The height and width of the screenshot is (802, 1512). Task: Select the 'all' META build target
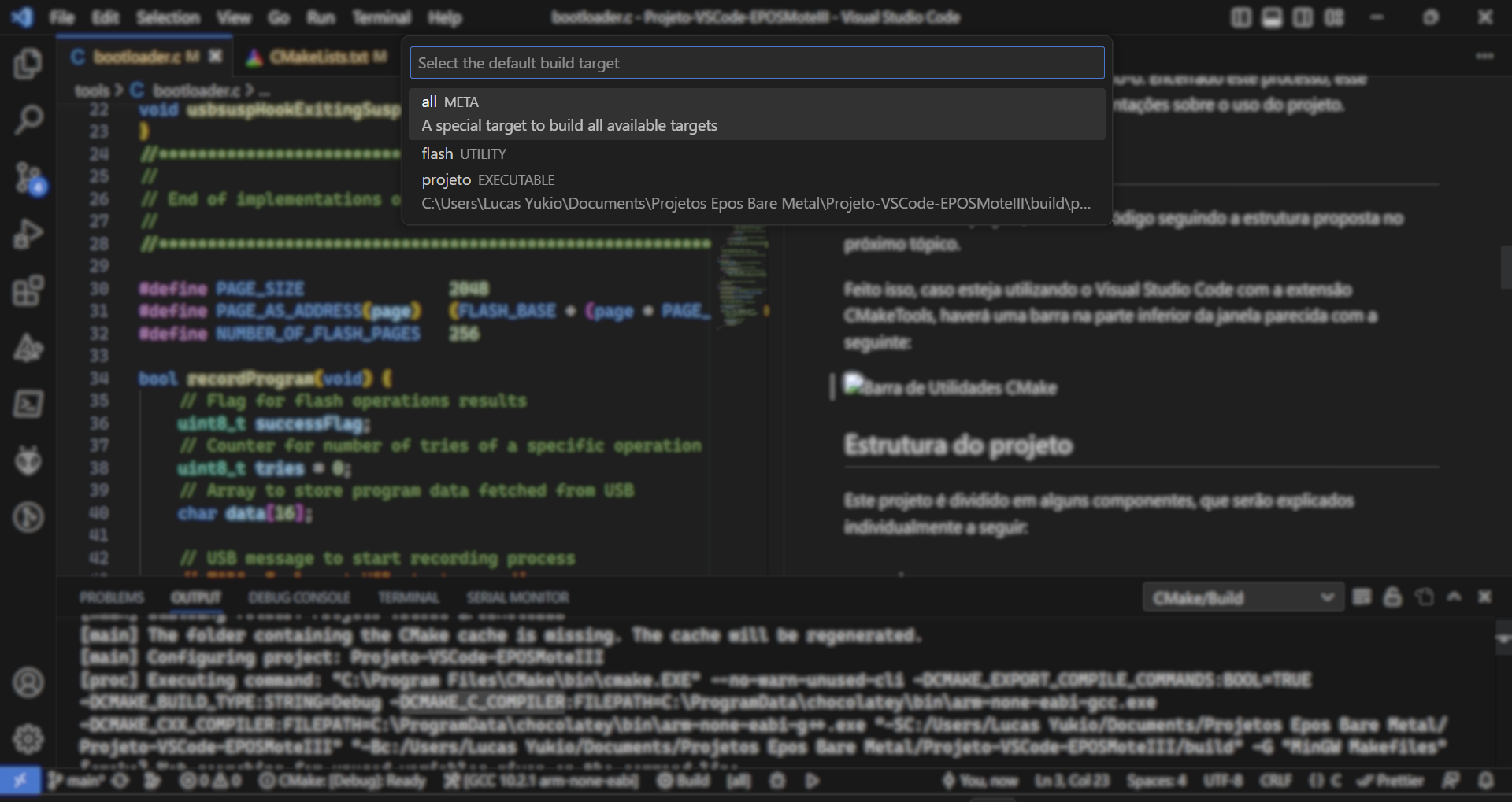pos(757,113)
